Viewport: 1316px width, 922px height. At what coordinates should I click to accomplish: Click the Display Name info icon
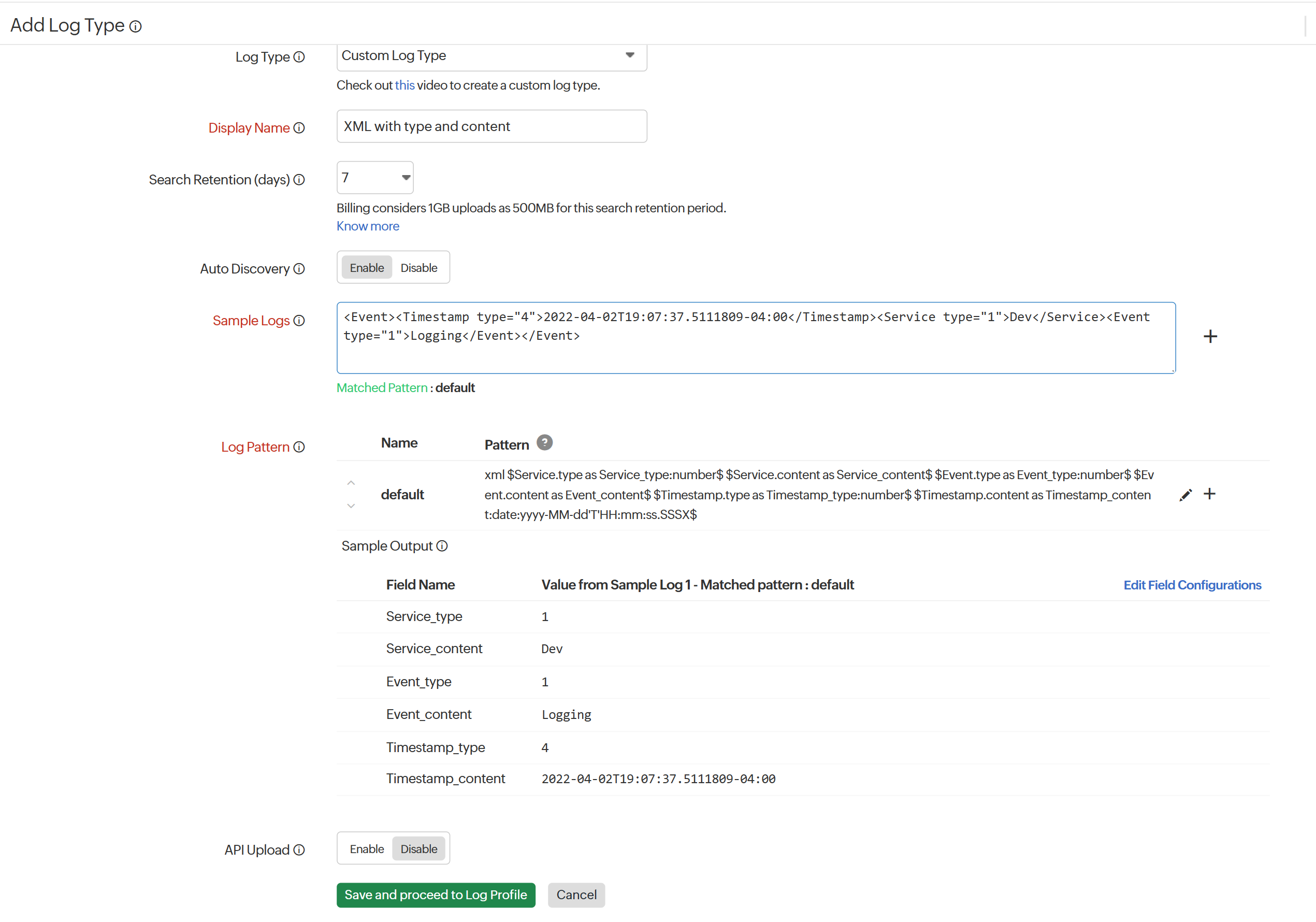[x=299, y=128]
